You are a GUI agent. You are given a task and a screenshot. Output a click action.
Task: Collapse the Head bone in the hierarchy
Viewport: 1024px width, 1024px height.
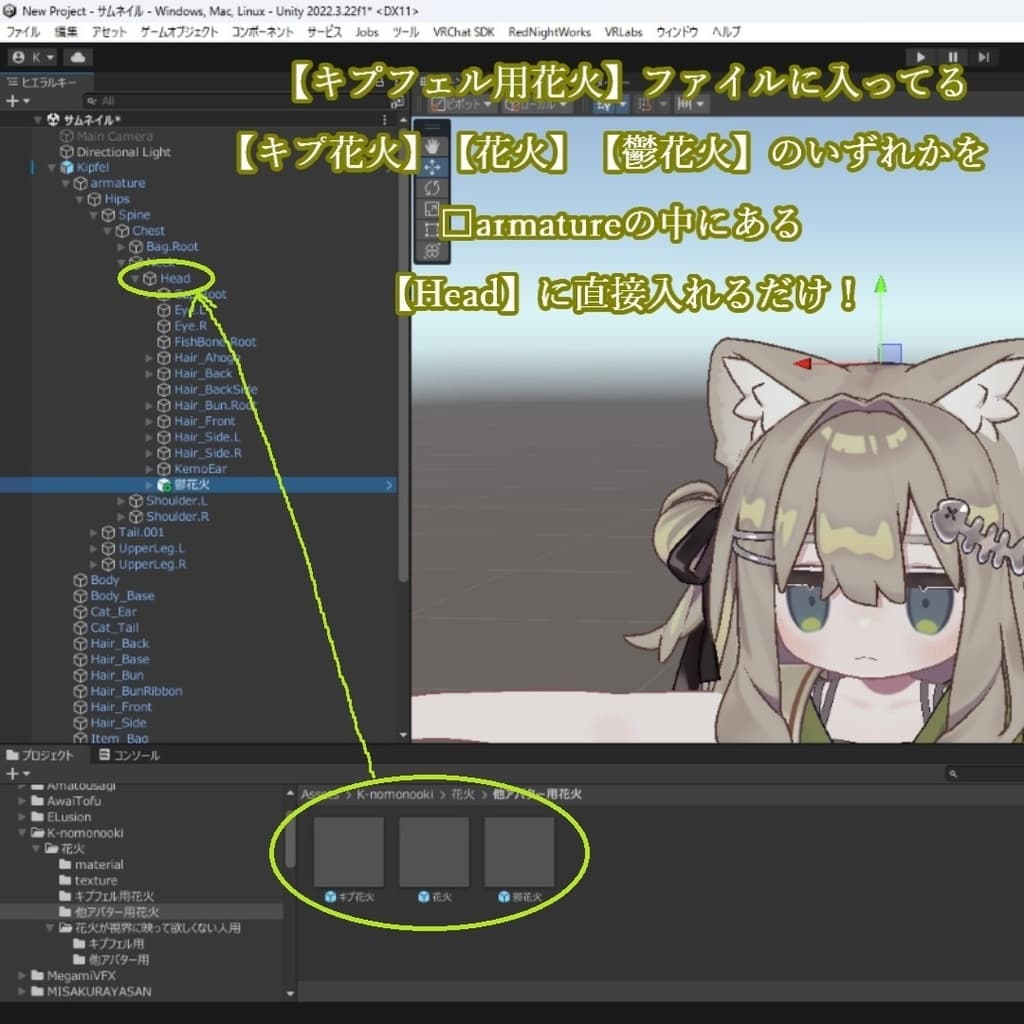[x=134, y=278]
